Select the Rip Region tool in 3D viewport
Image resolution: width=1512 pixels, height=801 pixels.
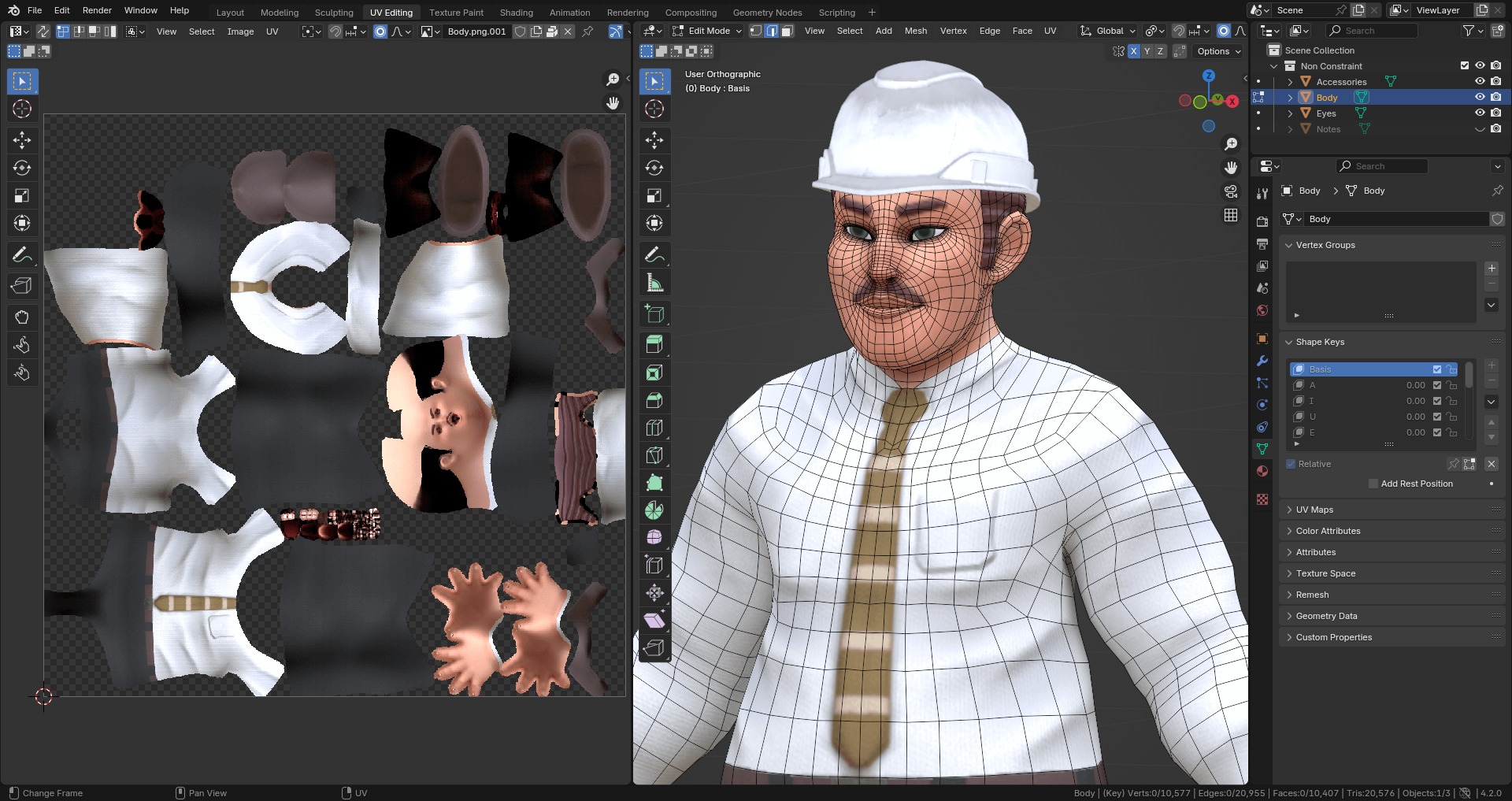tap(654, 648)
